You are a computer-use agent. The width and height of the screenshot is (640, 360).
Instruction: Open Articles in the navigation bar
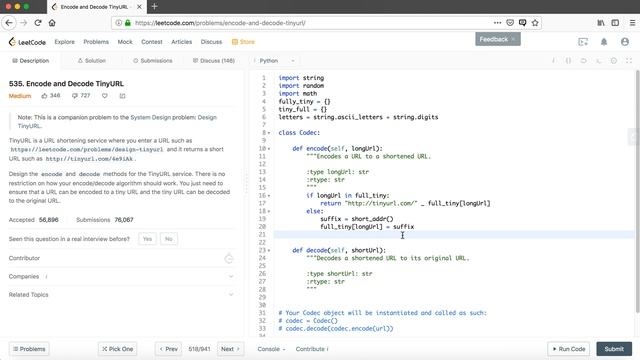click(x=182, y=42)
